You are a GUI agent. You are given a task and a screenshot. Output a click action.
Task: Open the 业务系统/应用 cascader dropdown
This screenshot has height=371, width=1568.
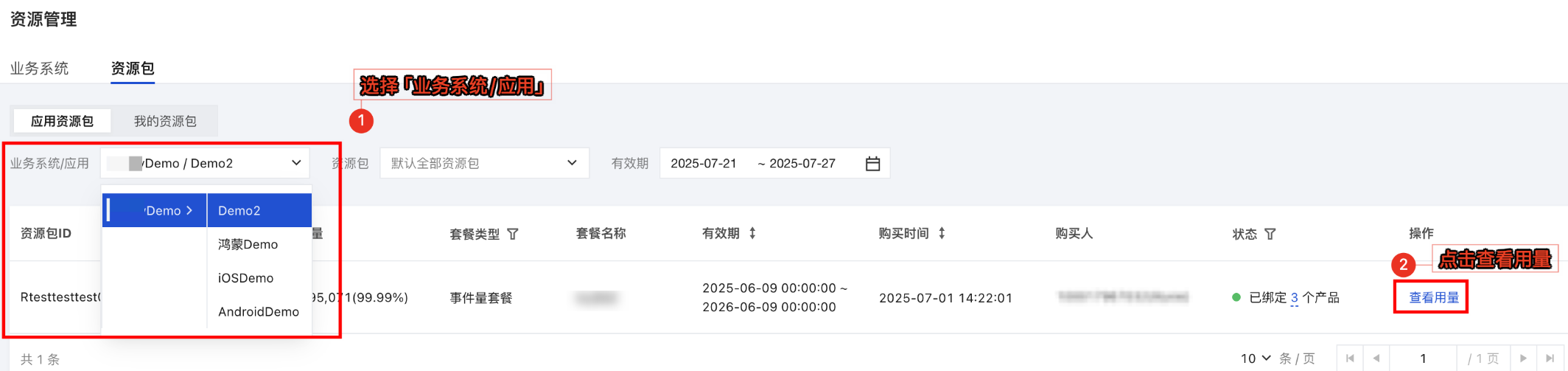(205, 163)
